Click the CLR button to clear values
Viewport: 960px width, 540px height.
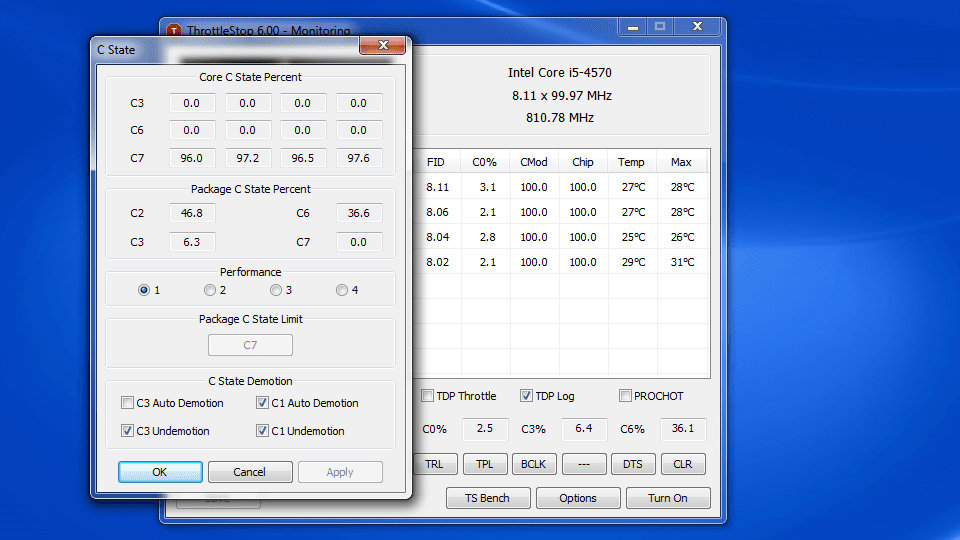(683, 464)
